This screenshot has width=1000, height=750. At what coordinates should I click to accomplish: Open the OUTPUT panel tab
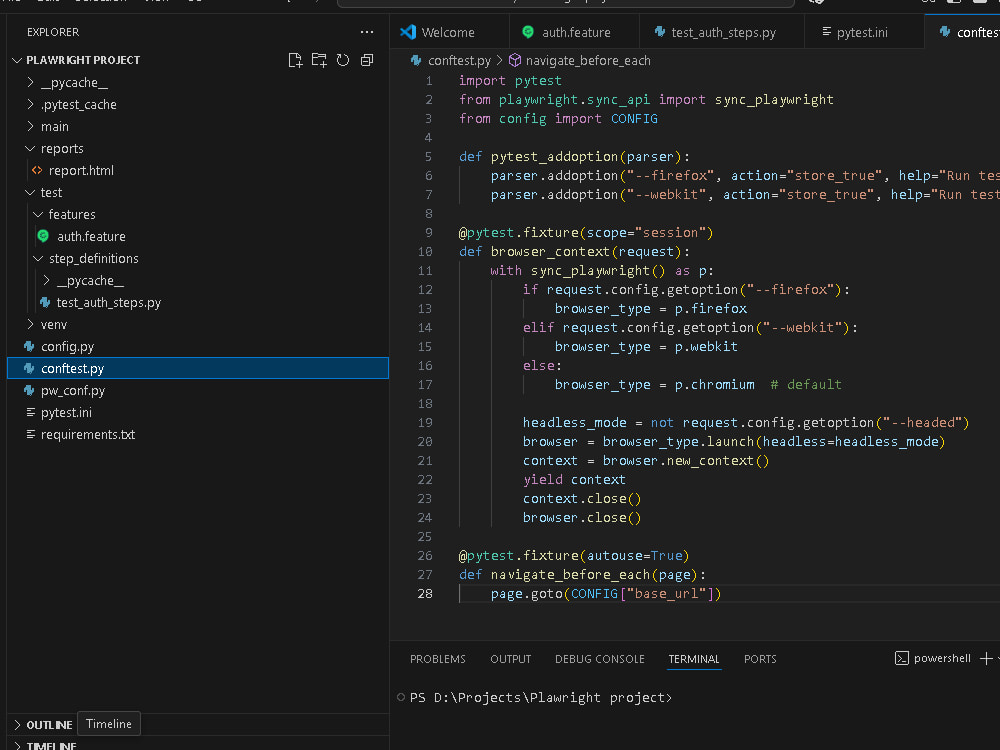[510, 659]
